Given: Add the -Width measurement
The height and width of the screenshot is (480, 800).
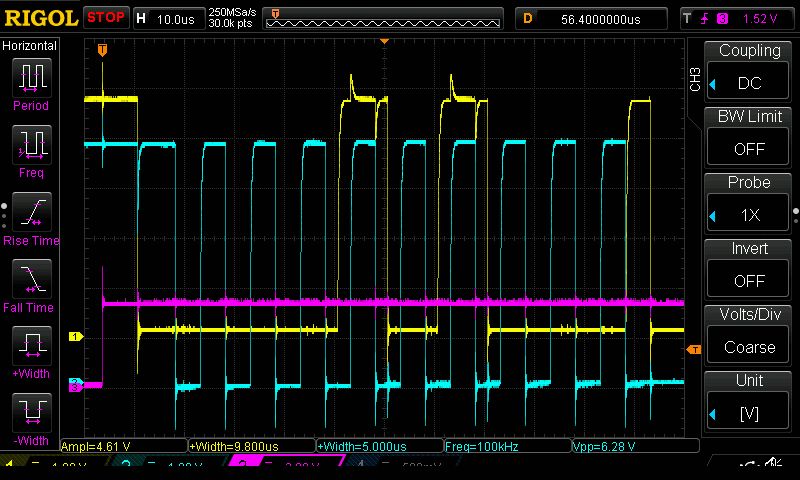Looking at the screenshot, I should (31, 418).
